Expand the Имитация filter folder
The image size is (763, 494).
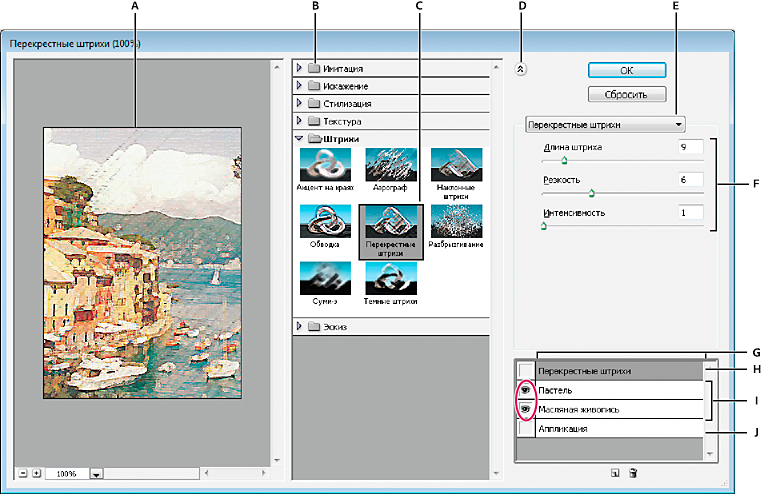coord(299,68)
